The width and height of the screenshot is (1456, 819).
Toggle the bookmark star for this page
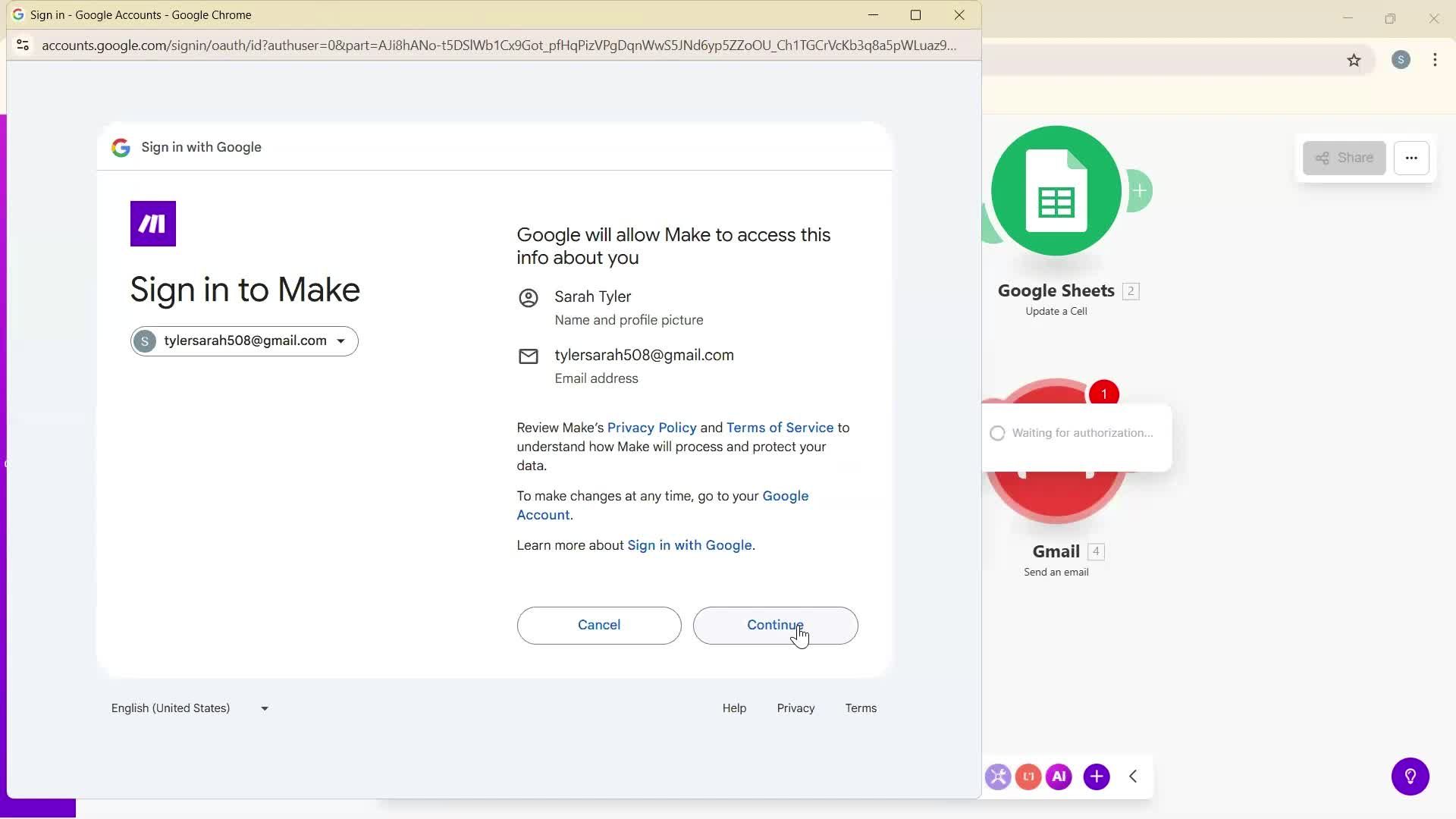coord(1355,60)
